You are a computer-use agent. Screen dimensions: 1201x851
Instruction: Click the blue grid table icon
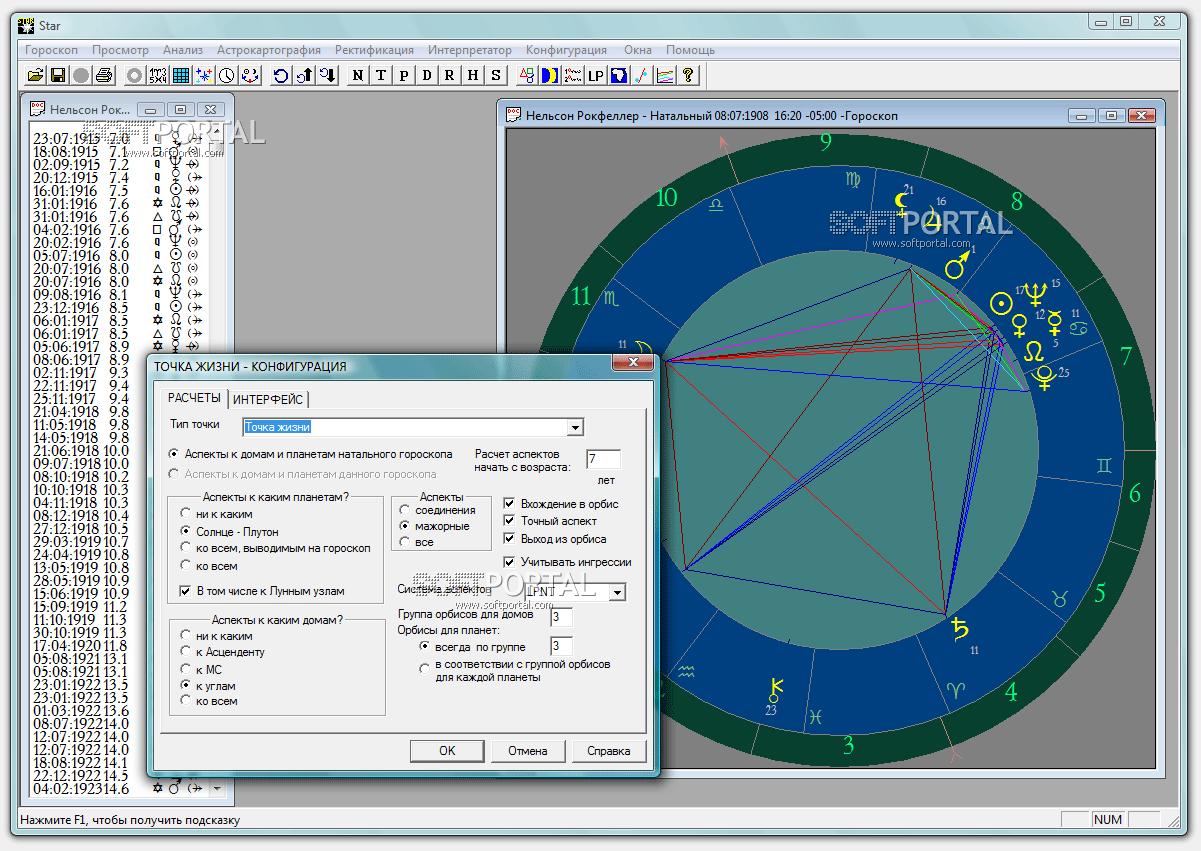181,75
